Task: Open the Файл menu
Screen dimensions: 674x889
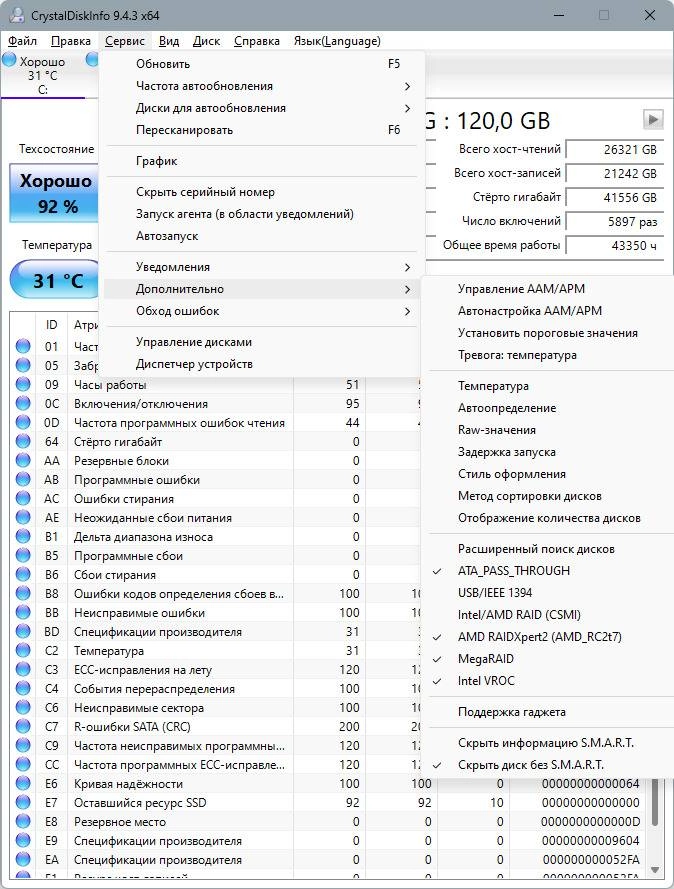Action: tap(22, 41)
